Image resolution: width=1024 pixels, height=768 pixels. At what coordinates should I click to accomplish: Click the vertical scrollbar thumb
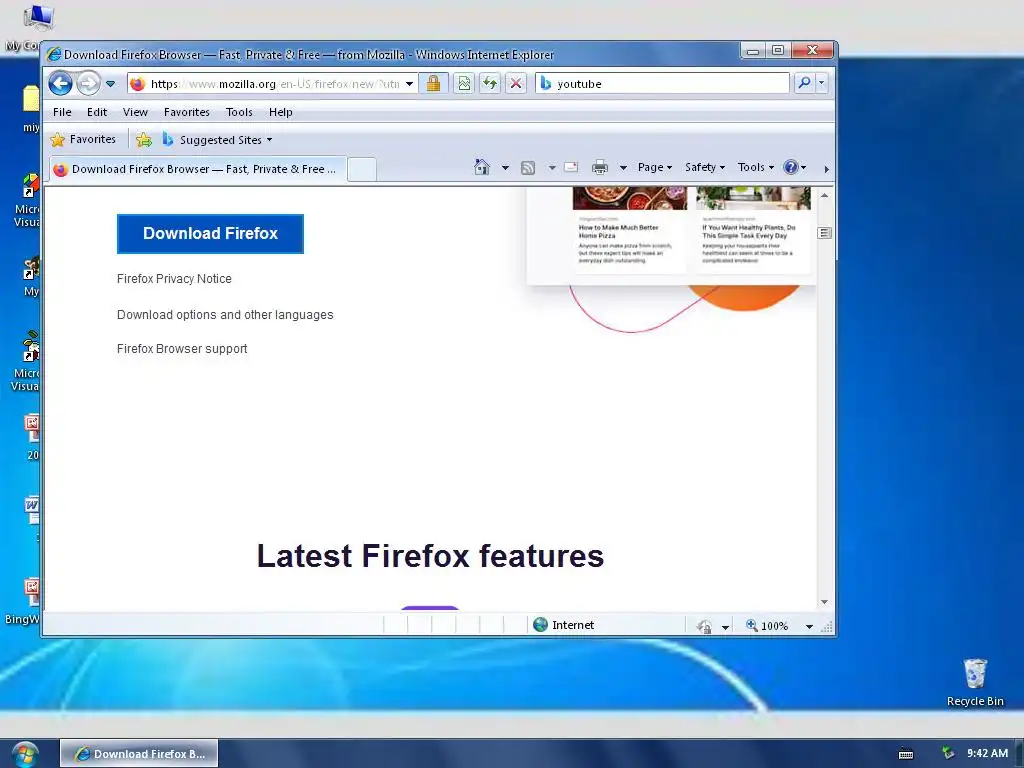click(x=824, y=233)
